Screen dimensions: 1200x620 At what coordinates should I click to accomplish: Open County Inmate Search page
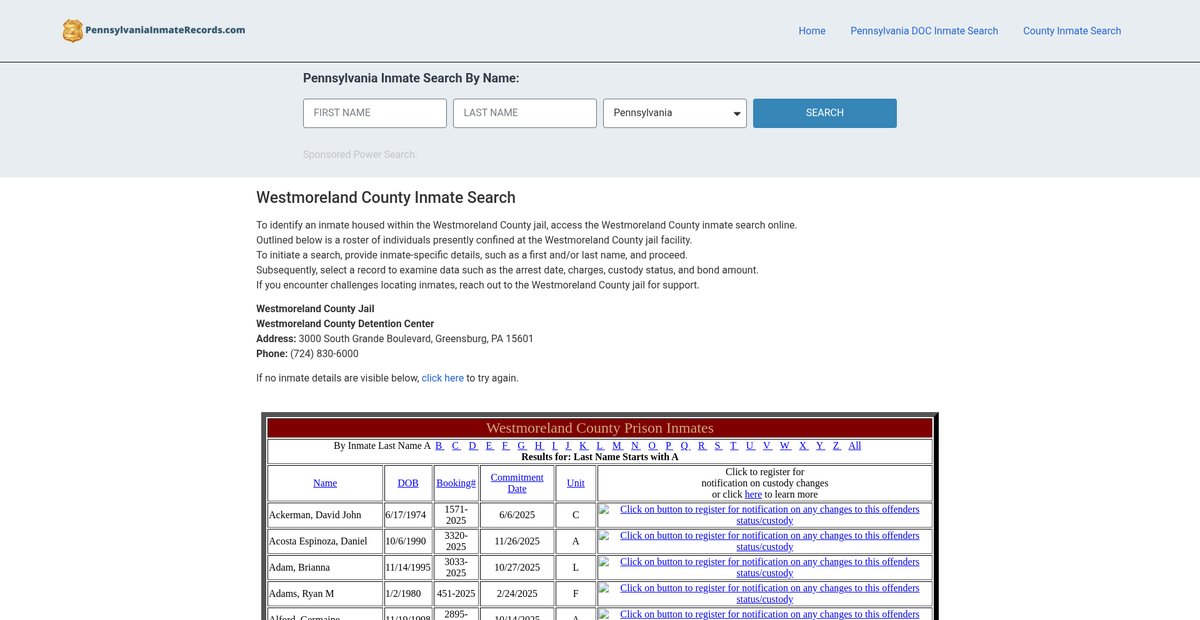click(1072, 31)
